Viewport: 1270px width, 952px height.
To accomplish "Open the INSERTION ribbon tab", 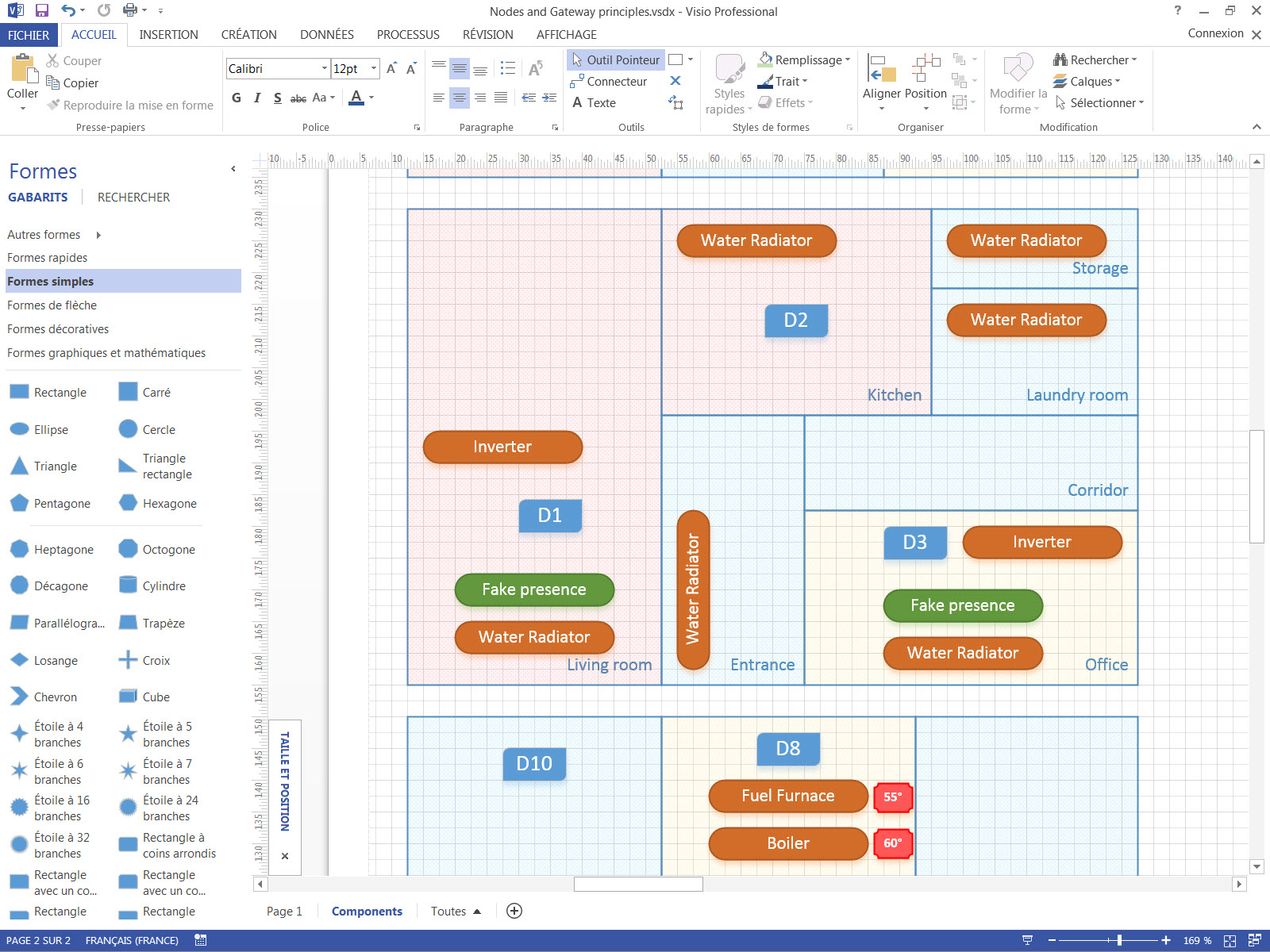I will [x=168, y=35].
